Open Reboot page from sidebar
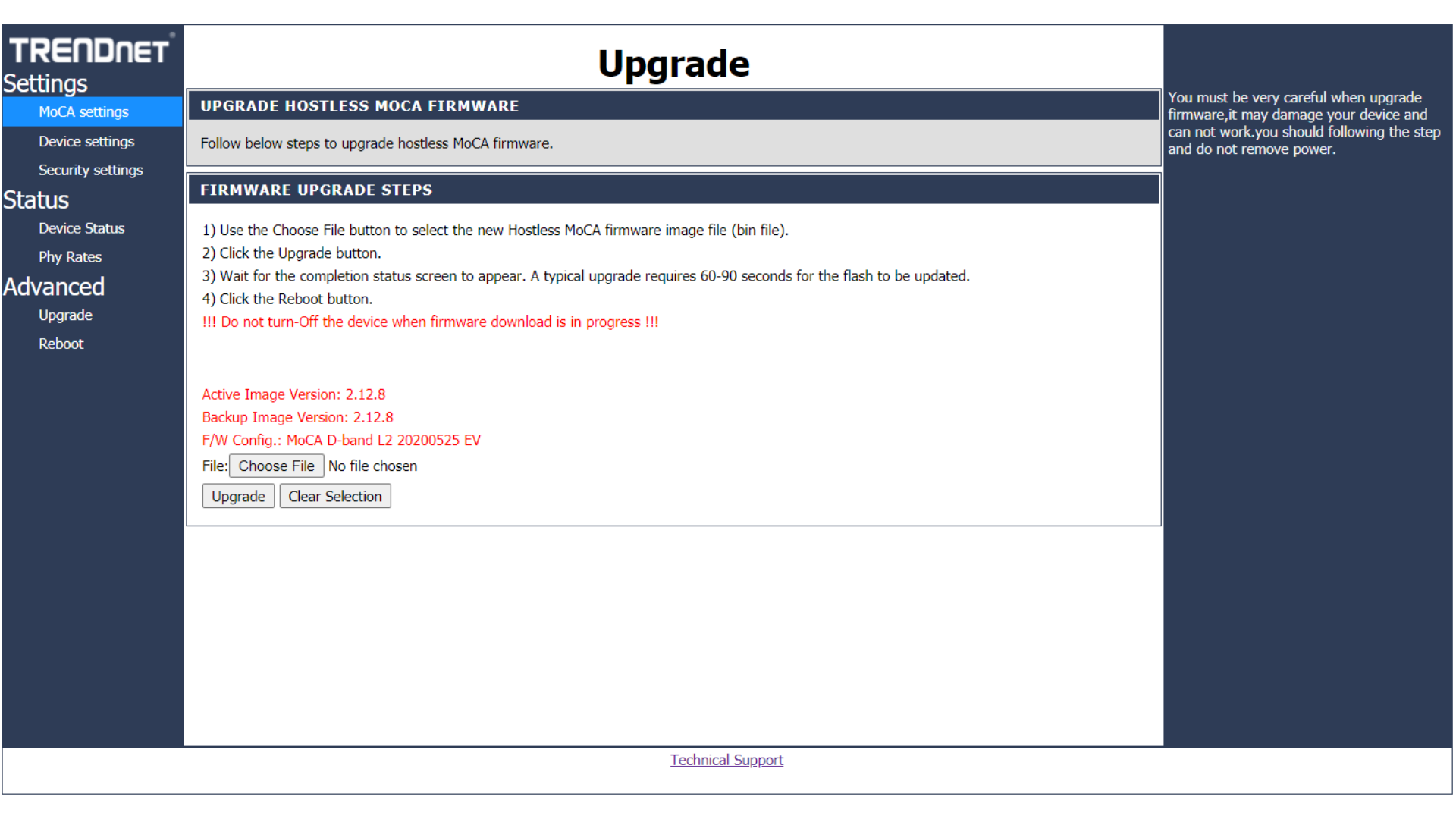The width and height of the screenshot is (1456, 819). (61, 344)
